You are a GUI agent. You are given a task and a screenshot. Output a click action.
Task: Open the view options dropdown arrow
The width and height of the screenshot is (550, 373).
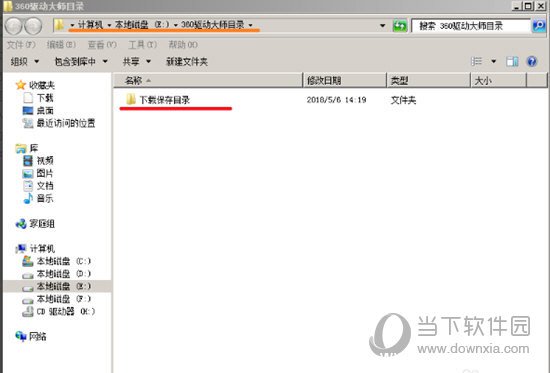pos(494,62)
